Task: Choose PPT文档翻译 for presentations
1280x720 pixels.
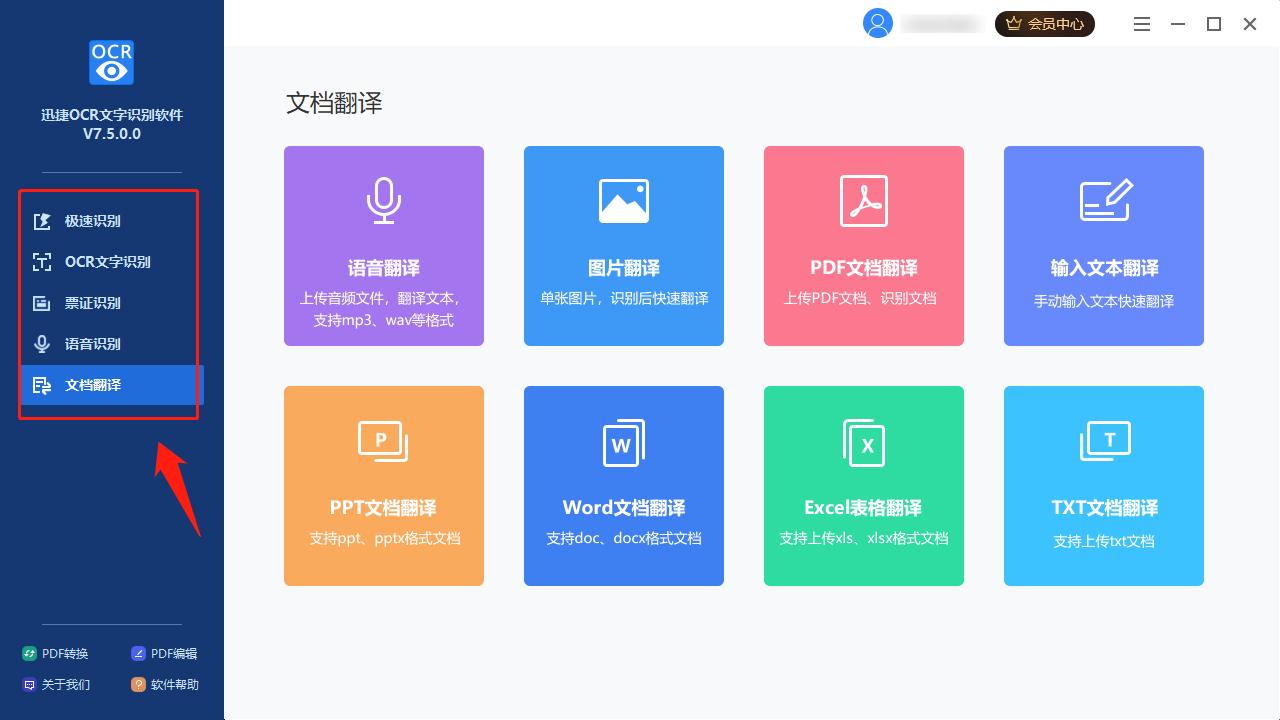Action: click(x=383, y=486)
